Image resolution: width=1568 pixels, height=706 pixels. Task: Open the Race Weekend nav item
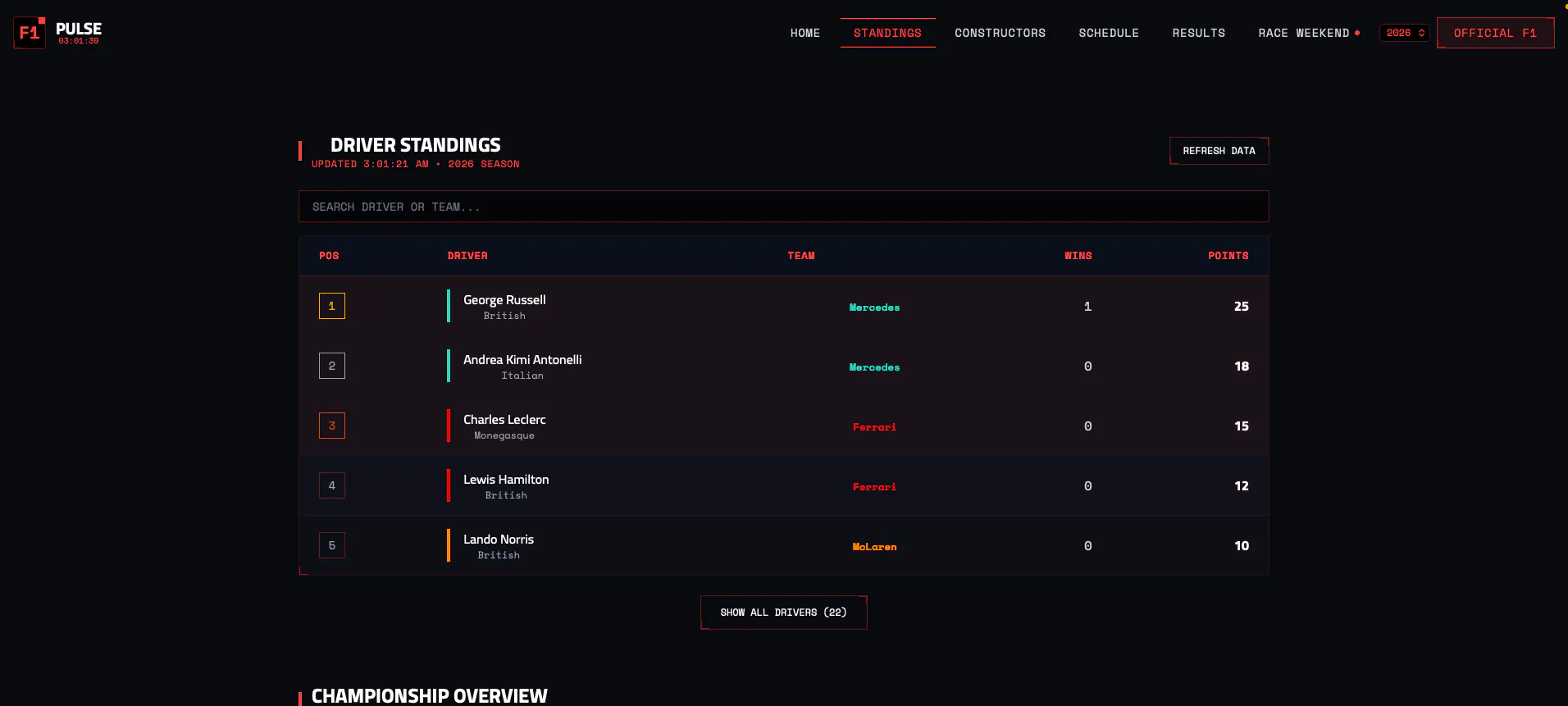1309,33
